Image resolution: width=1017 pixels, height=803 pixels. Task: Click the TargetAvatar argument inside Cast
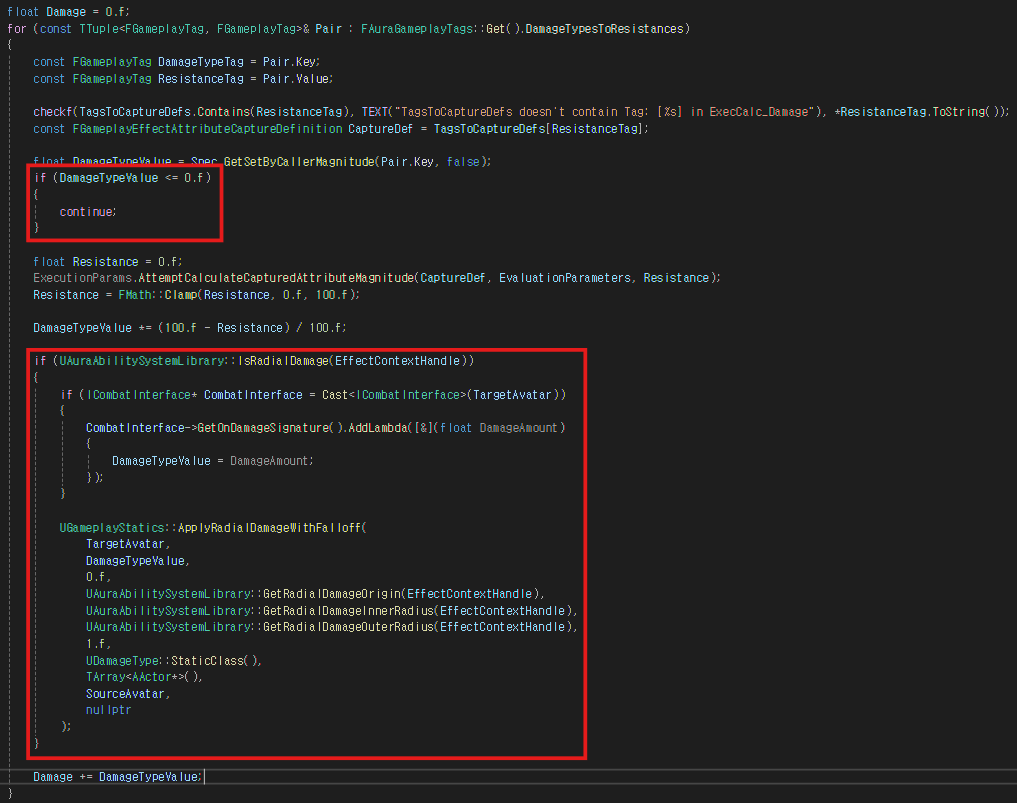pyautogui.click(x=512, y=394)
